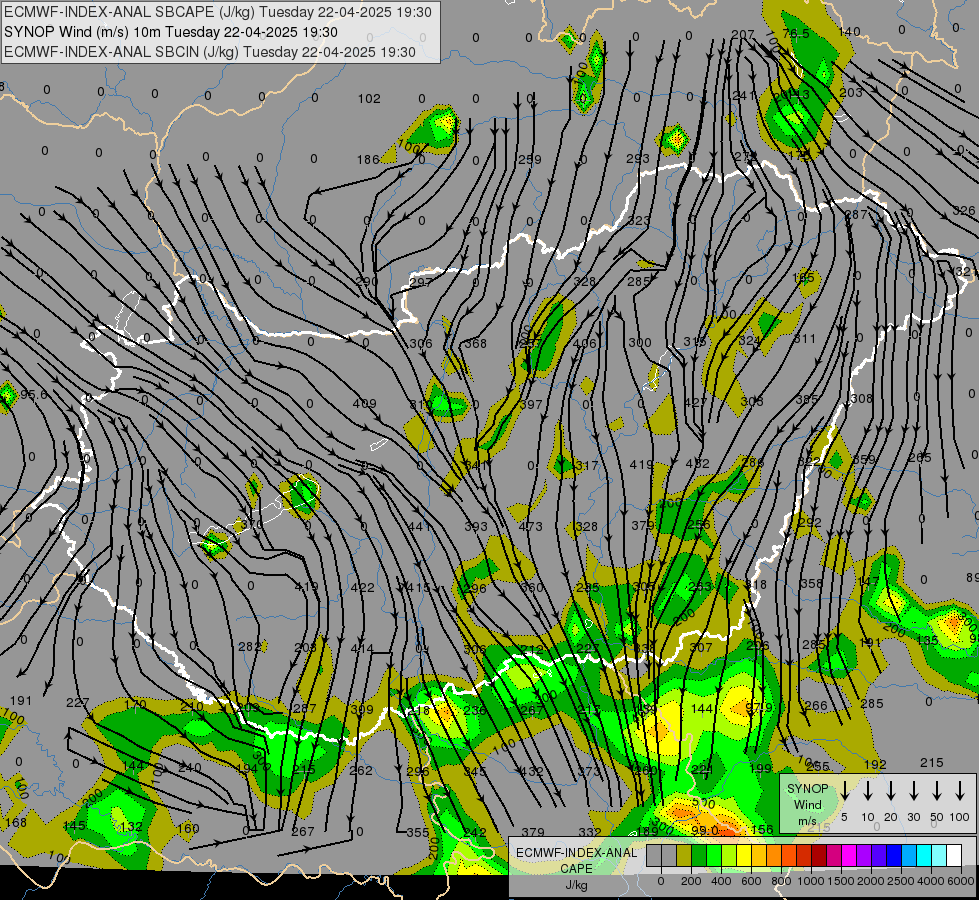This screenshot has width=979, height=900.
Task: Click the map value 282
Action: [x=250, y=646]
